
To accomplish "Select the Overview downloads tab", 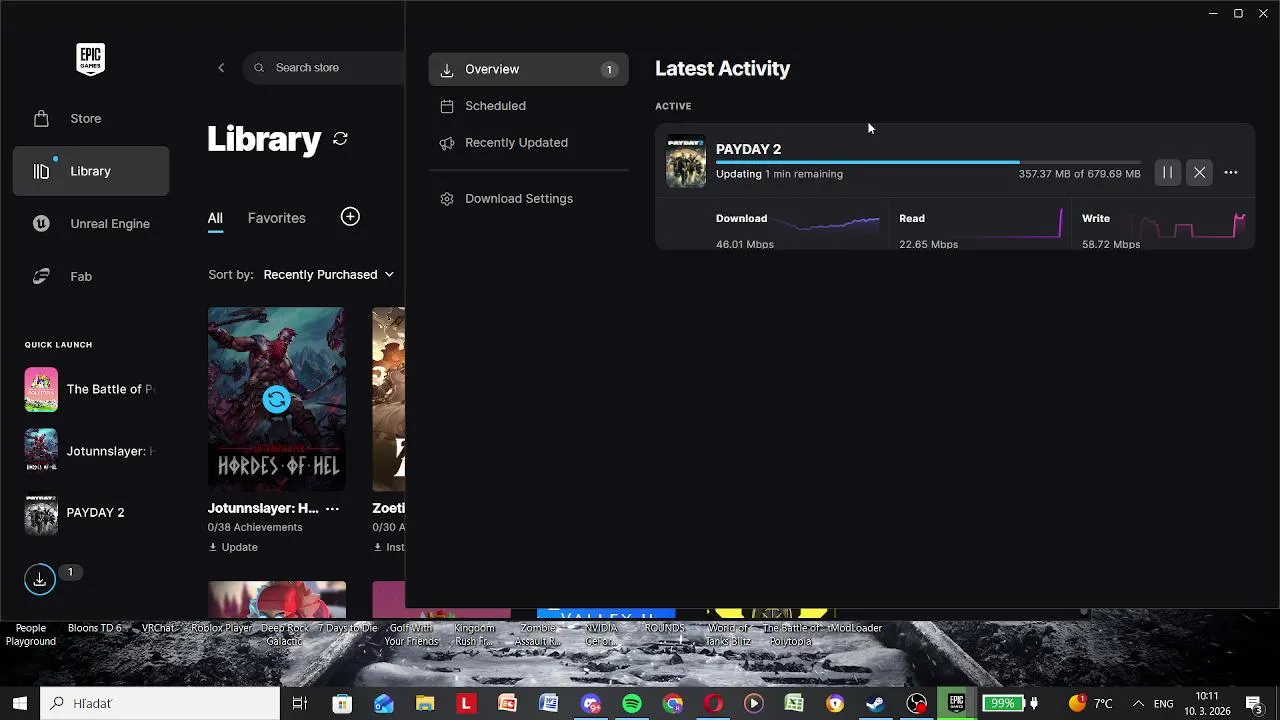I will coord(529,69).
